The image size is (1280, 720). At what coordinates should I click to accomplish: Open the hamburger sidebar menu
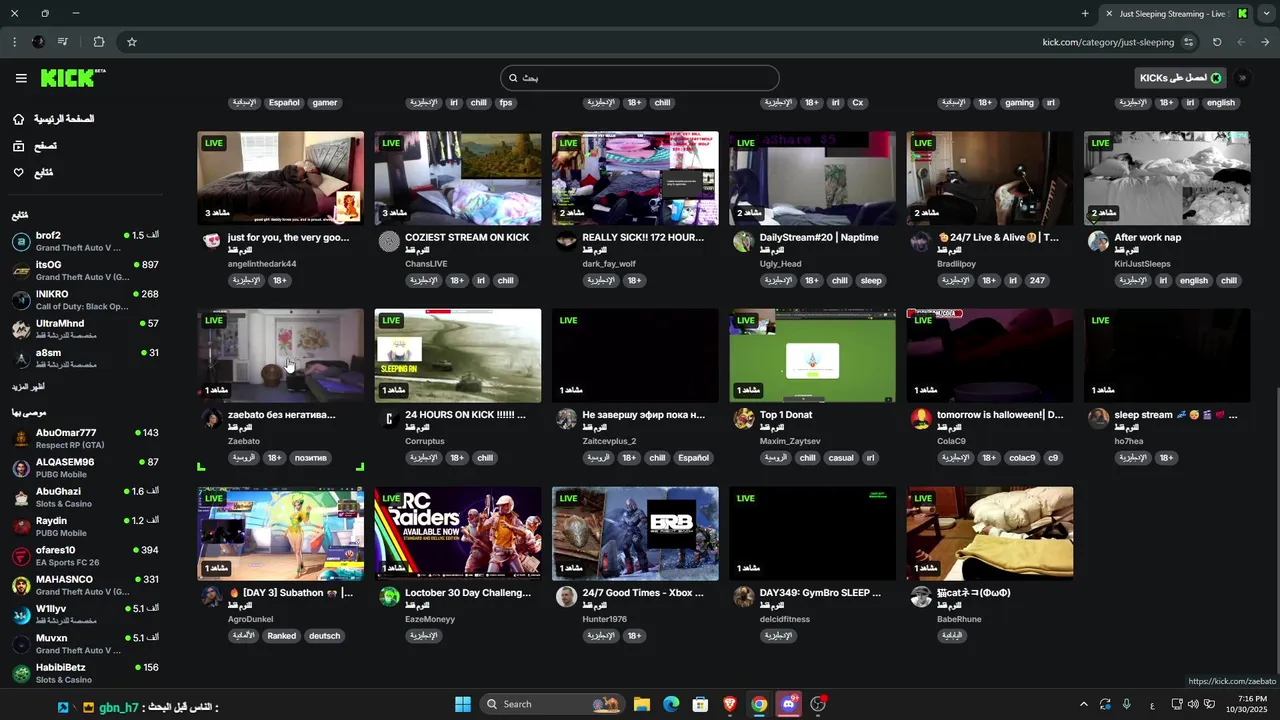pyautogui.click(x=21, y=78)
